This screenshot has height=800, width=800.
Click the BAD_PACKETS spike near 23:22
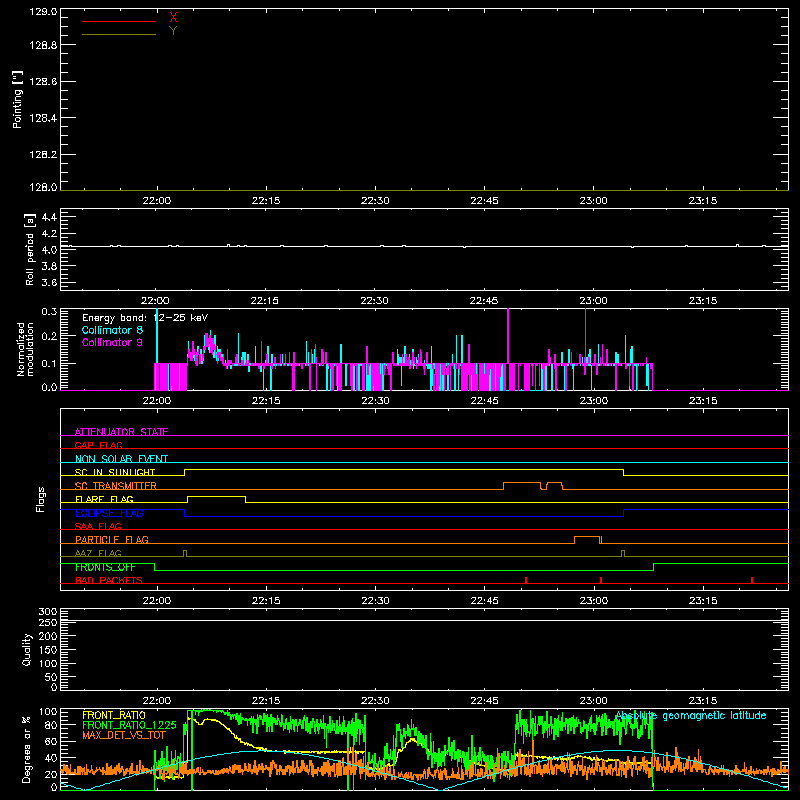point(752,580)
